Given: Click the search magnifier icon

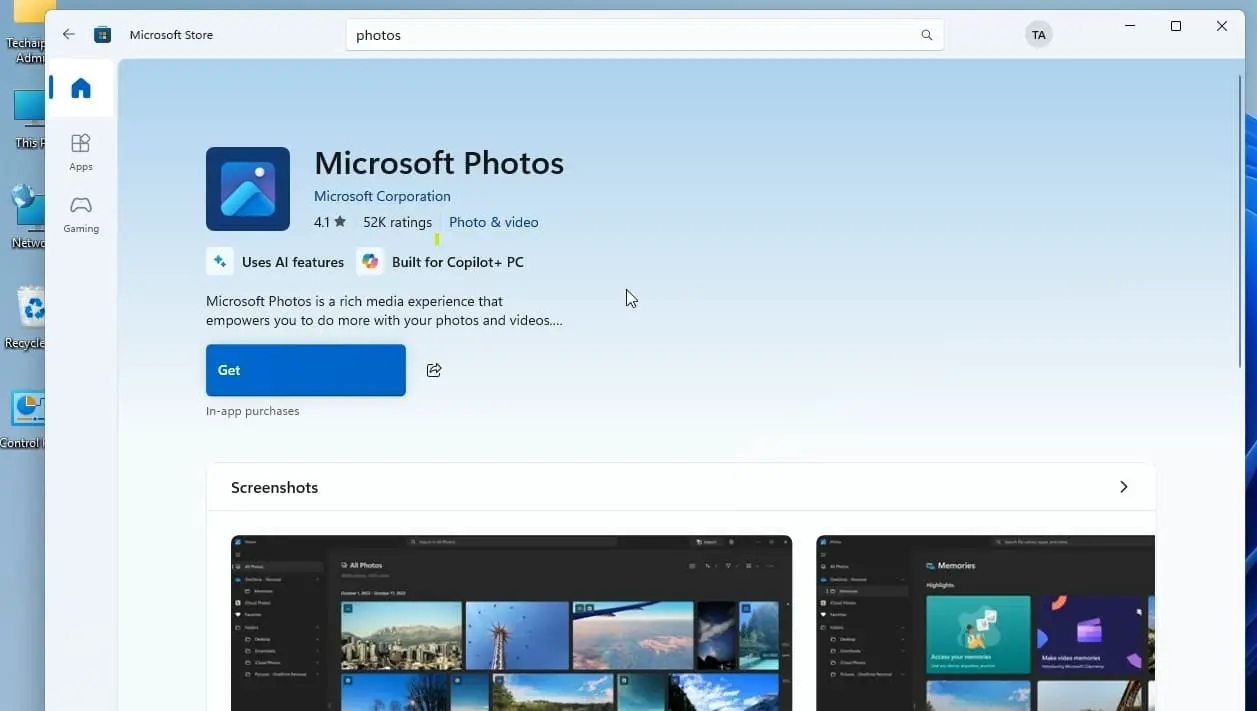Looking at the screenshot, I should [x=927, y=35].
